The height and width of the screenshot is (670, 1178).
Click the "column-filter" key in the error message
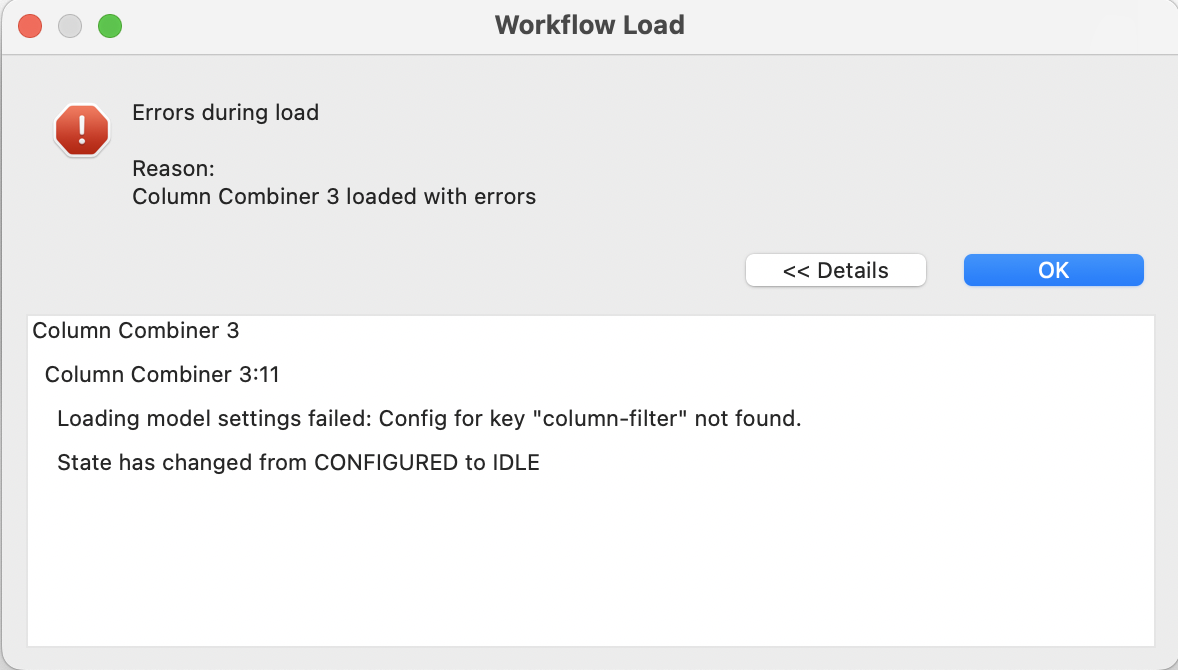609,418
